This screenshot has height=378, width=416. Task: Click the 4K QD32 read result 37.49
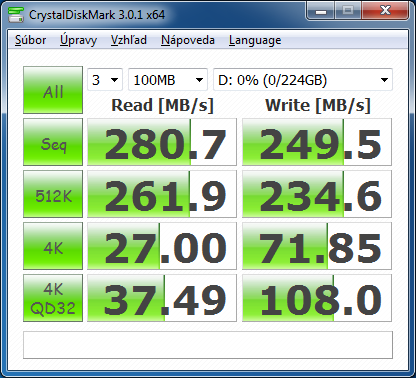click(x=162, y=298)
